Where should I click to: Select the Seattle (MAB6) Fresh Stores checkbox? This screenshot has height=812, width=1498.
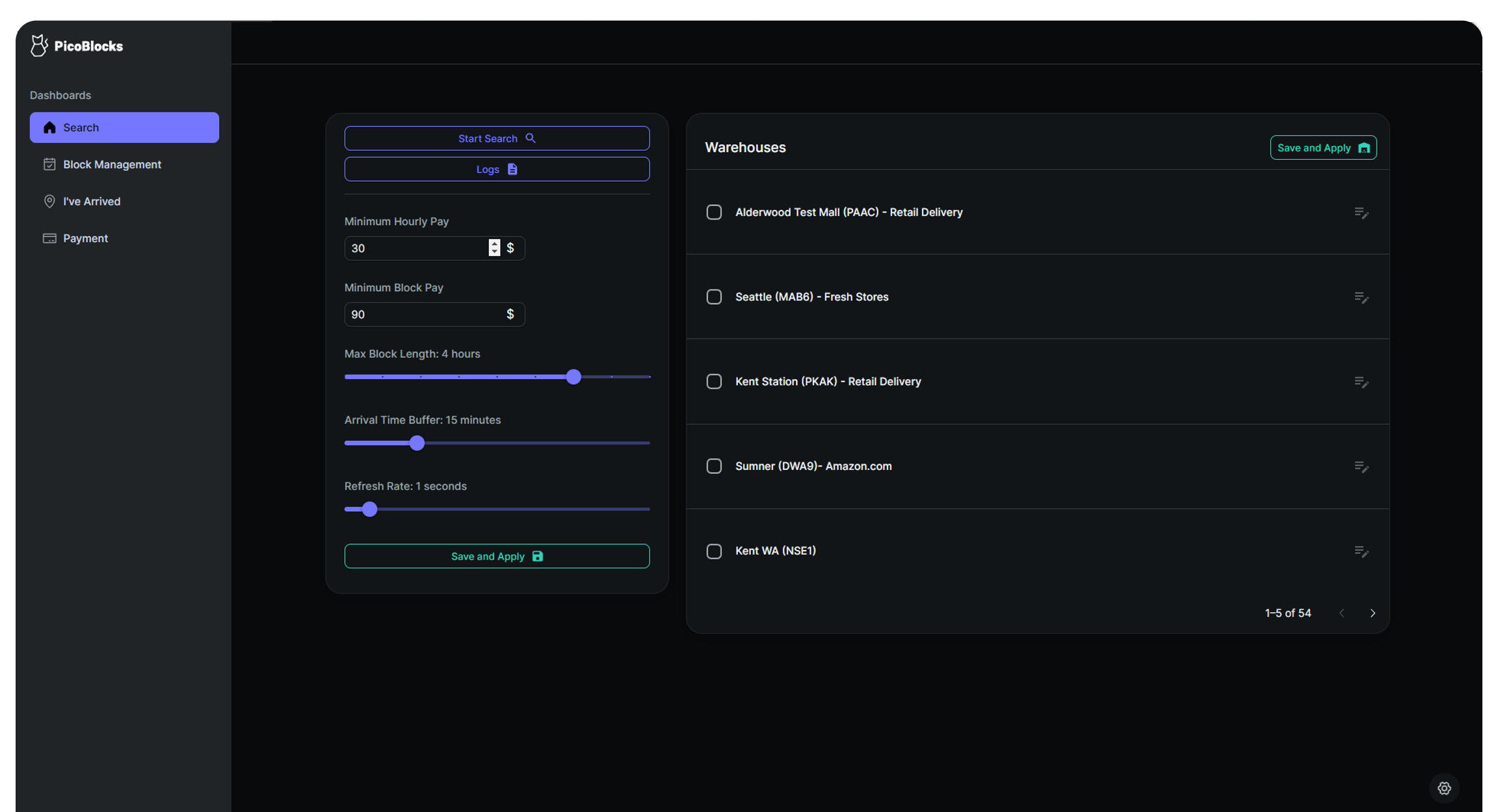pyautogui.click(x=714, y=296)
